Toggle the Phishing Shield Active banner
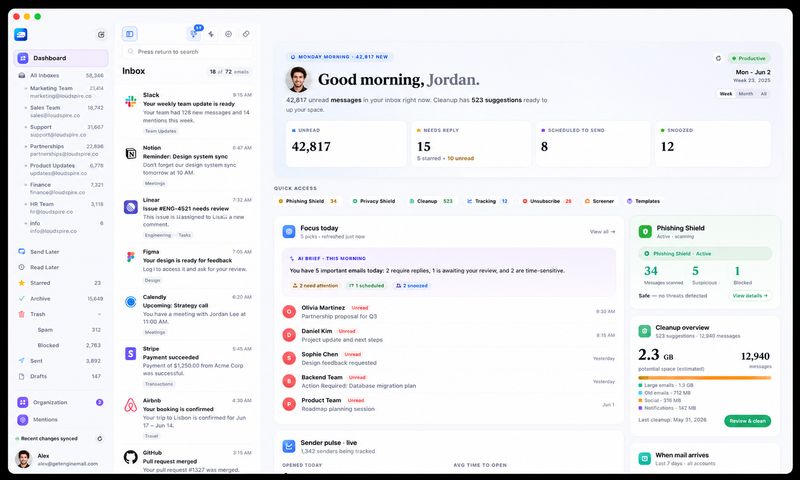Screen dimensions: 800x480 [x=705, y=254]
